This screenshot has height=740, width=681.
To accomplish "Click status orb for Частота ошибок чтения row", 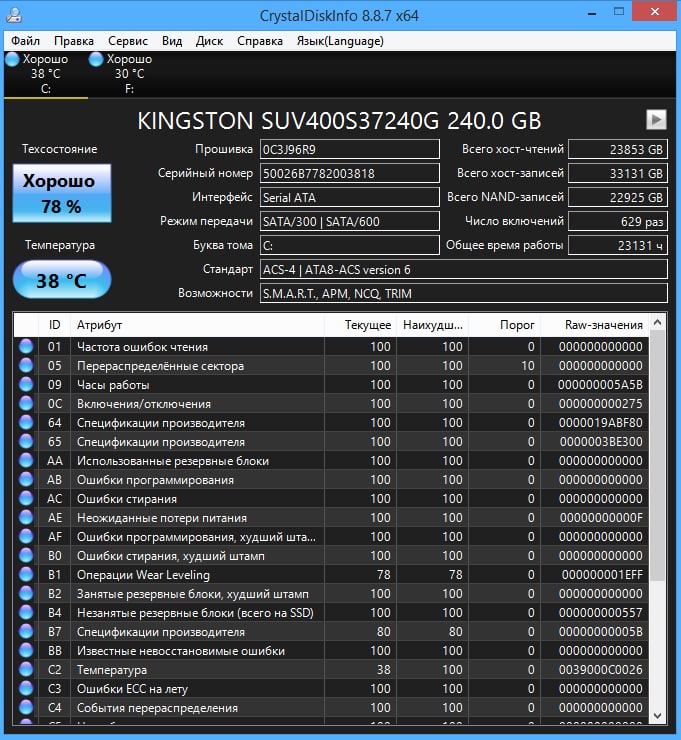I will coord(26,346).
